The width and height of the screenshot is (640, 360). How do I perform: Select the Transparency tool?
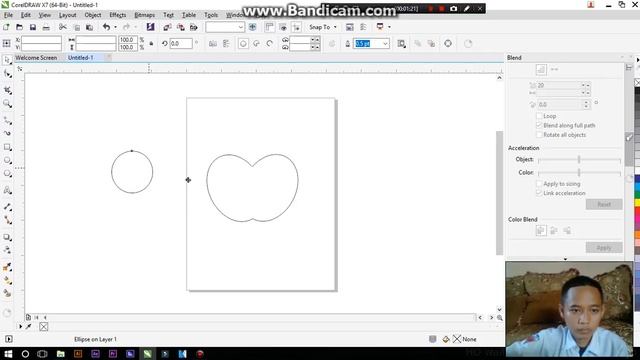coord(7,250)
